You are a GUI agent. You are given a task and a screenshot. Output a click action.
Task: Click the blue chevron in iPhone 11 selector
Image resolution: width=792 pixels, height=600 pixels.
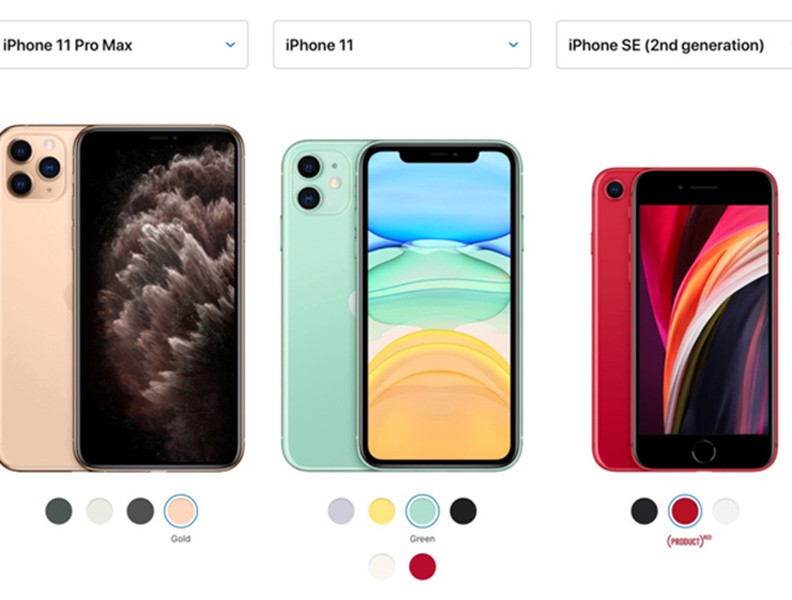[513, 45]
